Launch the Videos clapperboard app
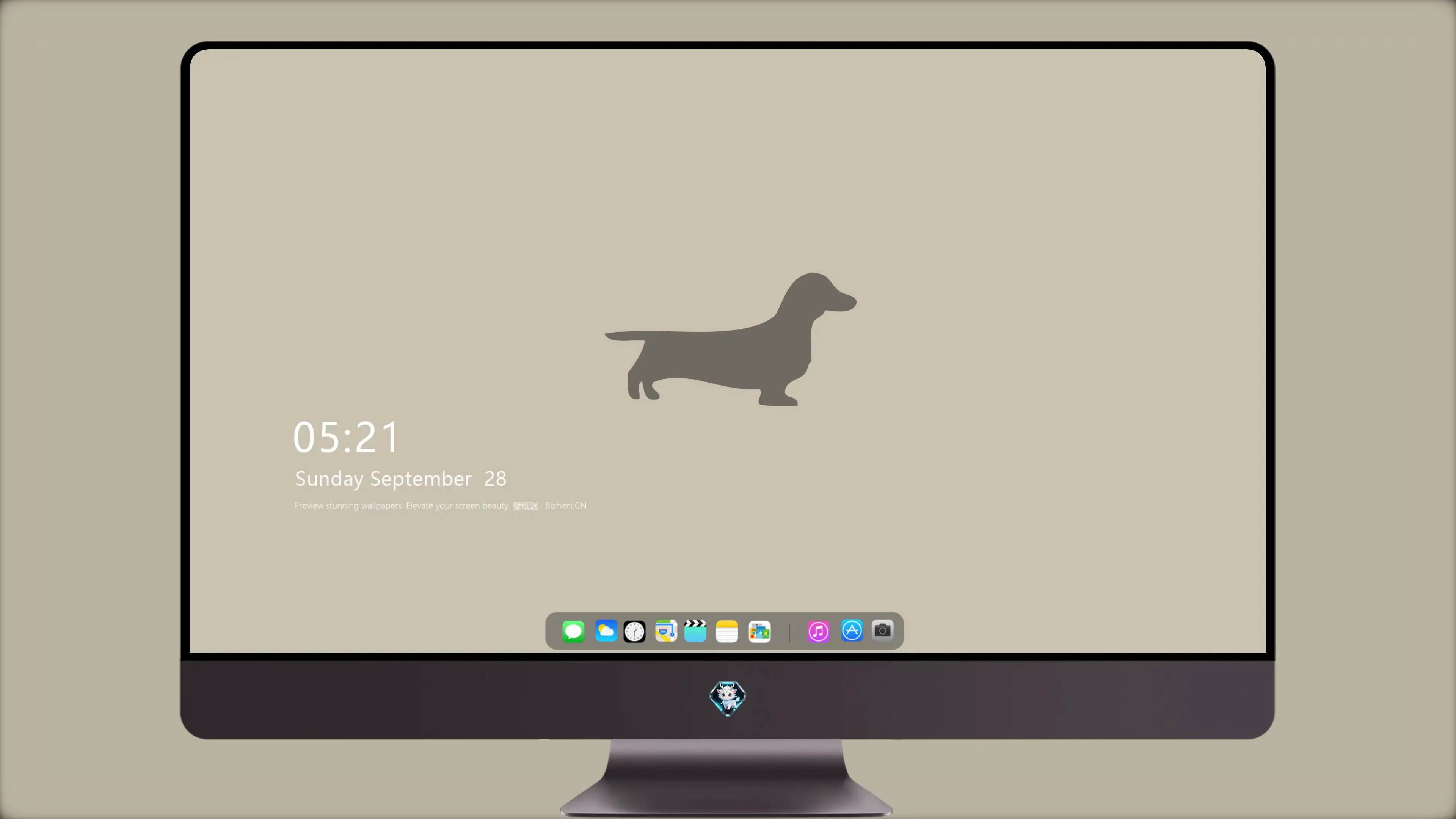1456x819 pixels. point(695,631)
